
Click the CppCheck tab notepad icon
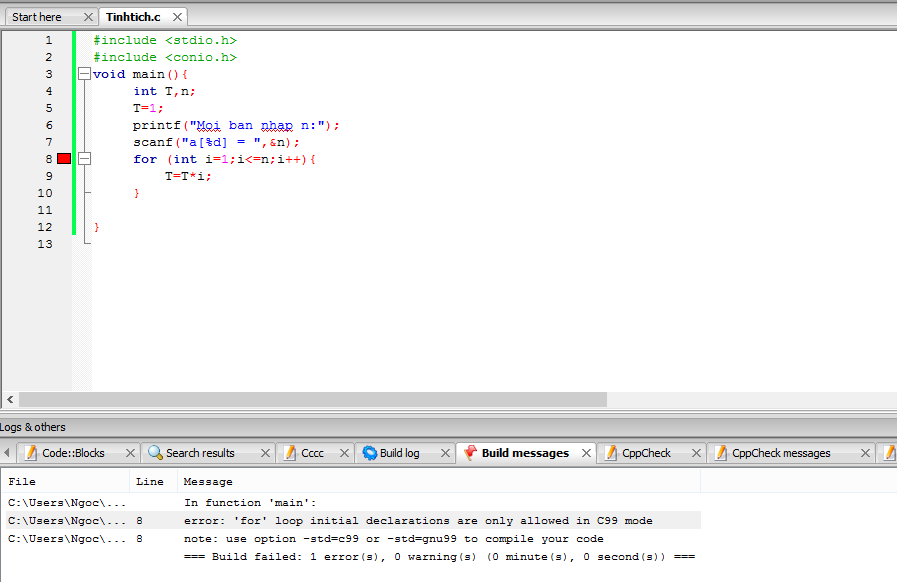coord(610,453)
